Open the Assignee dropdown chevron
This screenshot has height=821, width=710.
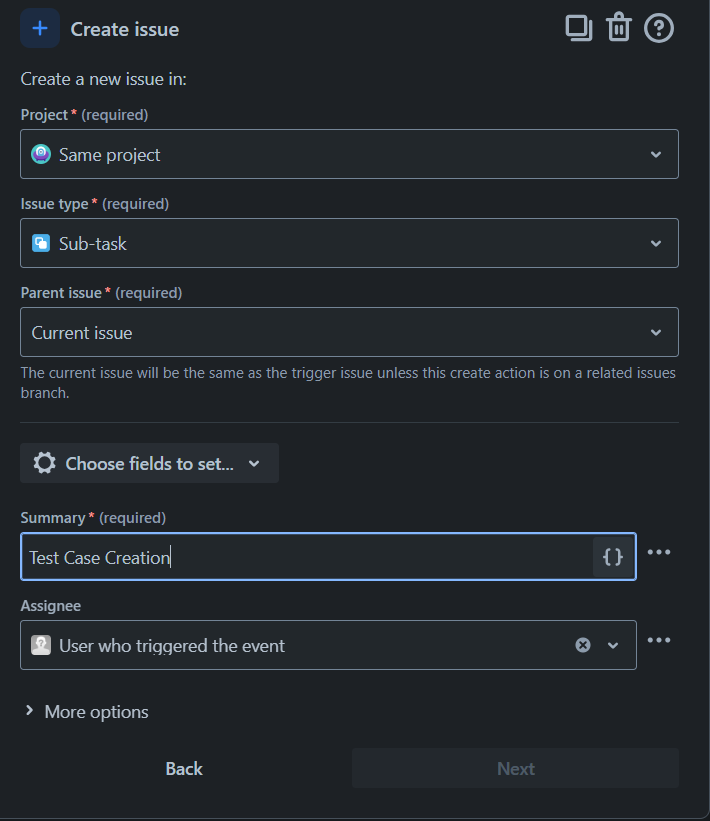click(613, 644)
